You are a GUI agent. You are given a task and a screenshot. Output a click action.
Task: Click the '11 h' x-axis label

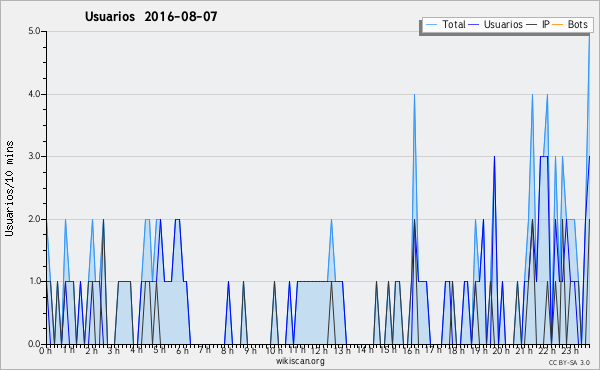pos(297,350)
